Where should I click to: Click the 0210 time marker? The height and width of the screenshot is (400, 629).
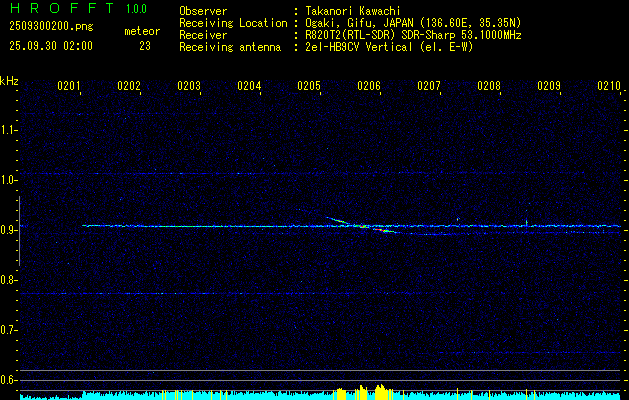(x=609, y=87)
